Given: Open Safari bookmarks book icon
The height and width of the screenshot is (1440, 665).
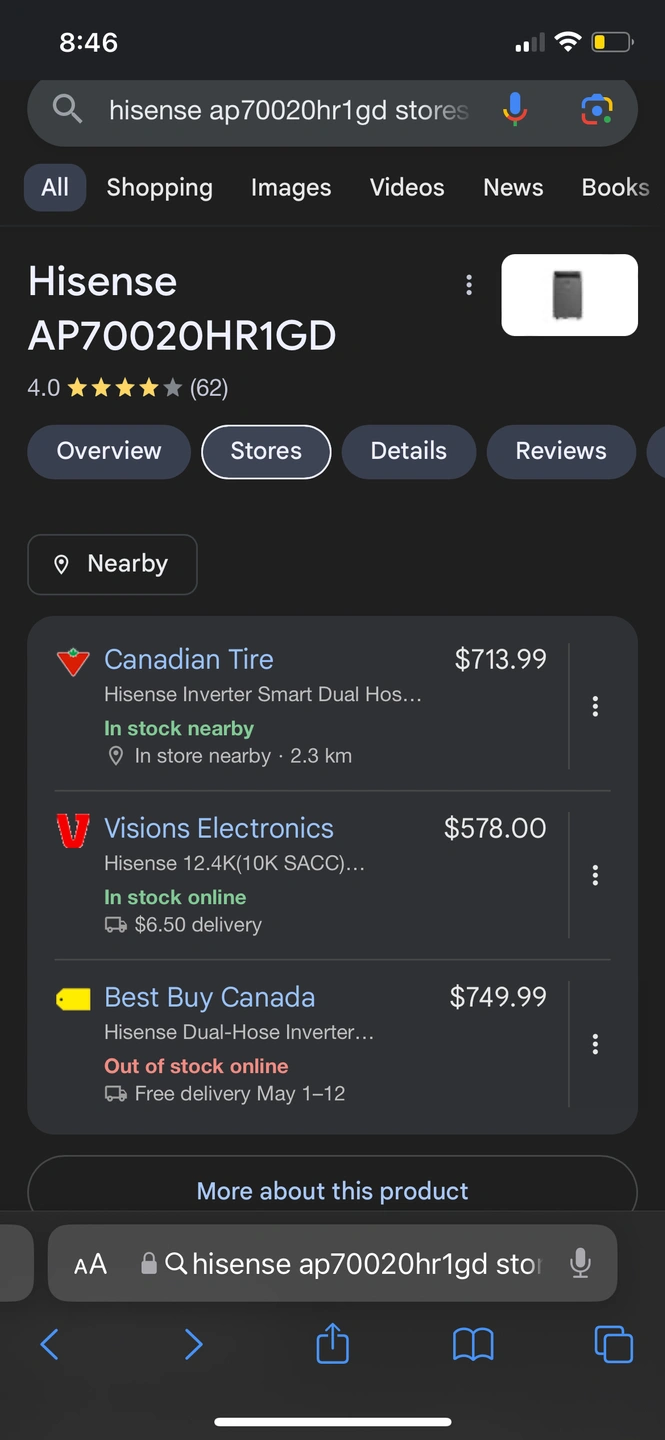Looking at the screenshot, I should coord(473,1345).
